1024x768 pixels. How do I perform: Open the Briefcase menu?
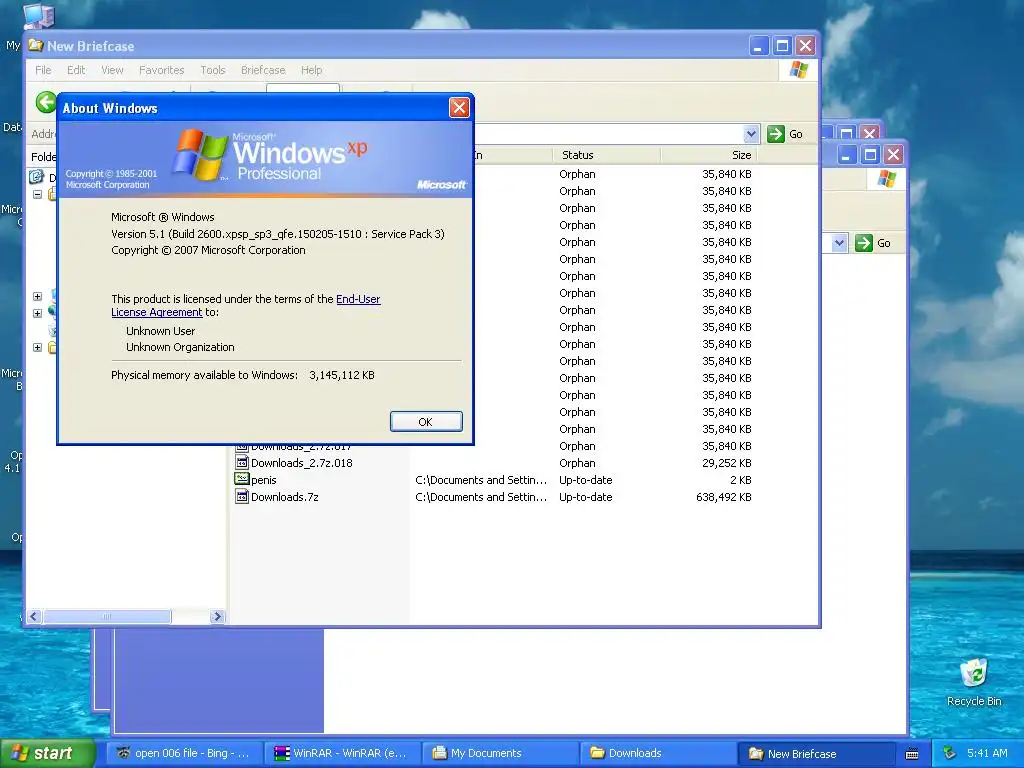tap(263, 70)
